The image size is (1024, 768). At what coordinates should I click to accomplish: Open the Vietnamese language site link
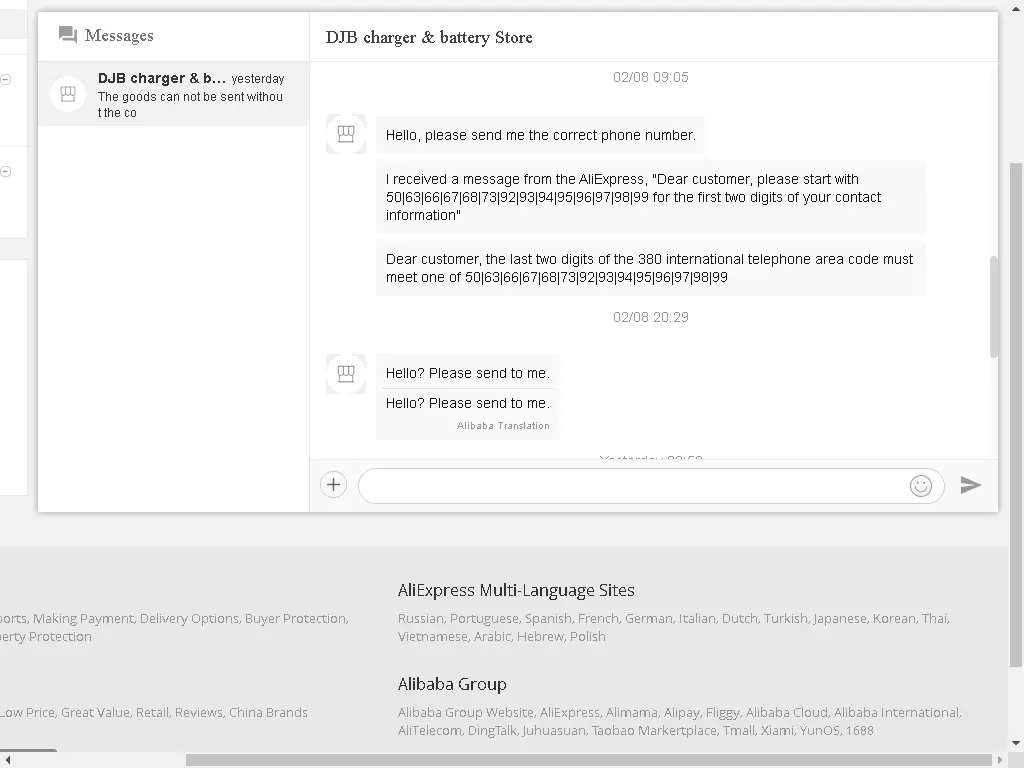[x=432, y=637]
